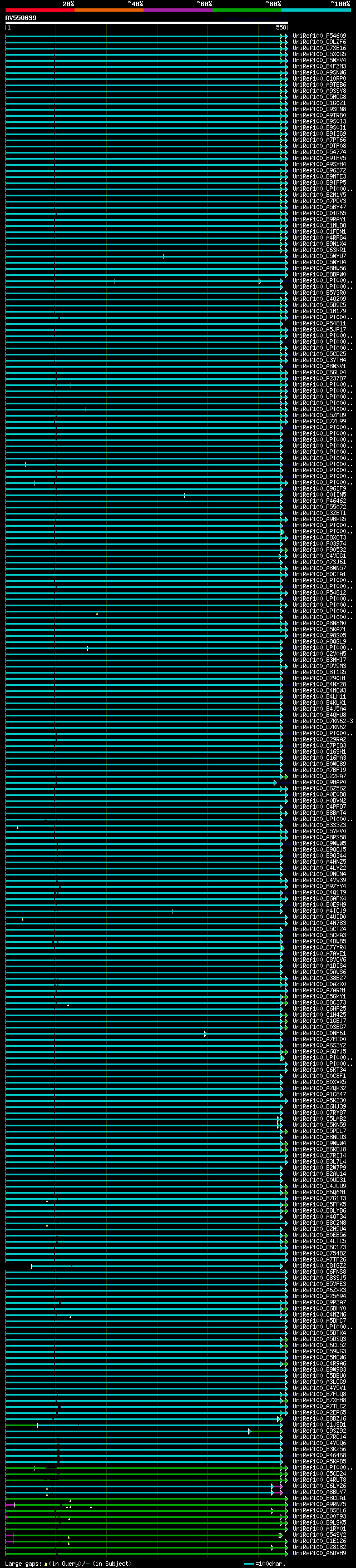Image resolution: width=356 pixels, height=1568 pixels.
Task: Click hit label UniRef100_A2EP65
Action: 319,1412
